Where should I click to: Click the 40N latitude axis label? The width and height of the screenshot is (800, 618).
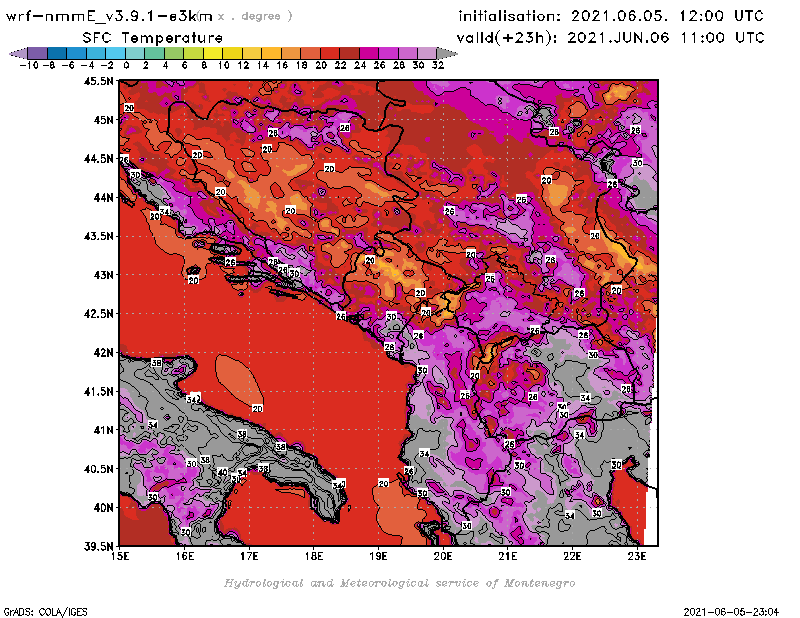coord(103,507)
